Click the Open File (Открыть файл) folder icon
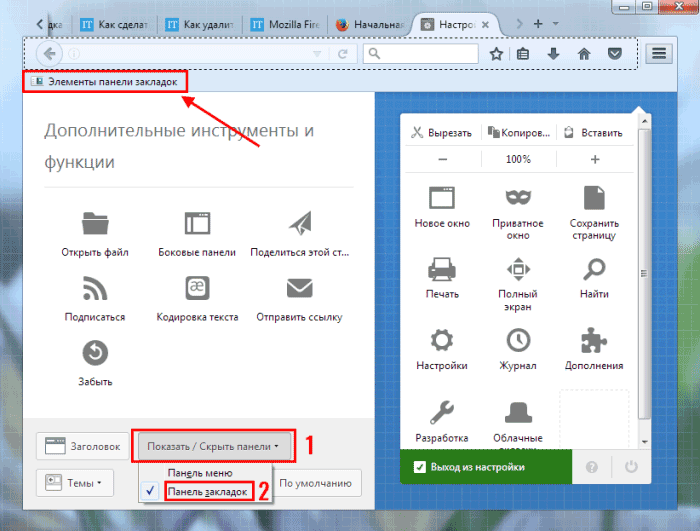This screenshot has height=531, width=700. (94, 224)
